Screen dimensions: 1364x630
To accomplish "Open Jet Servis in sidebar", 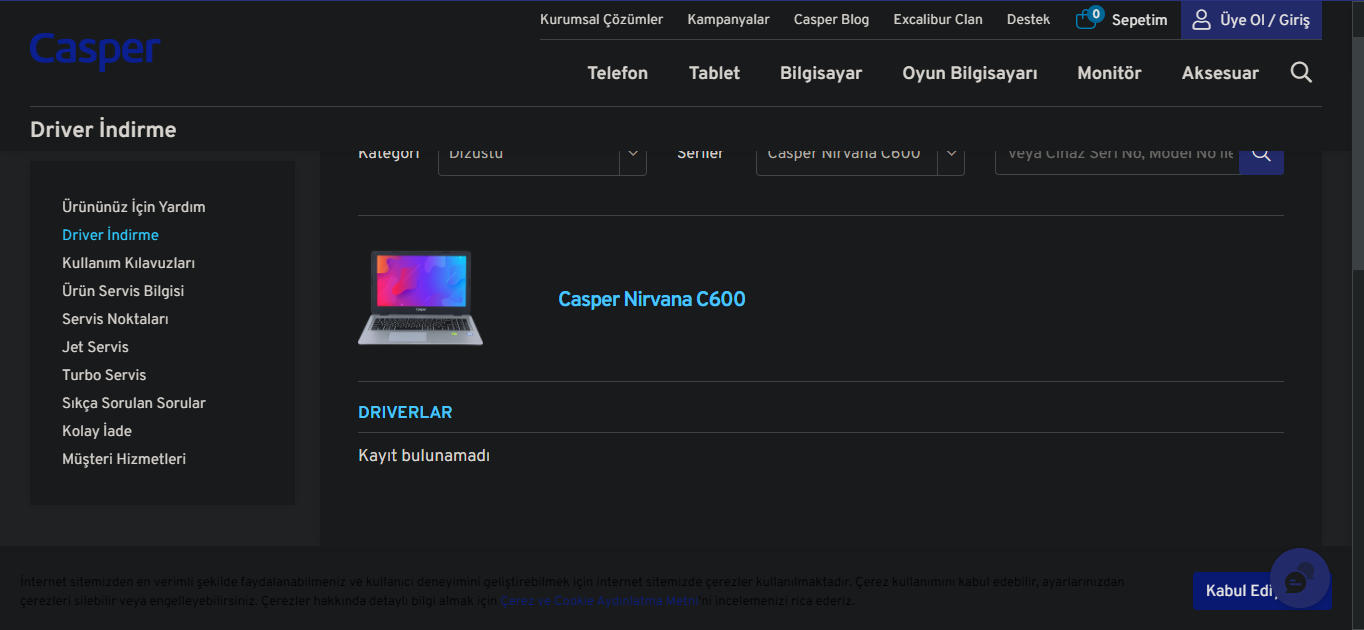I will [x=95, y=347].
